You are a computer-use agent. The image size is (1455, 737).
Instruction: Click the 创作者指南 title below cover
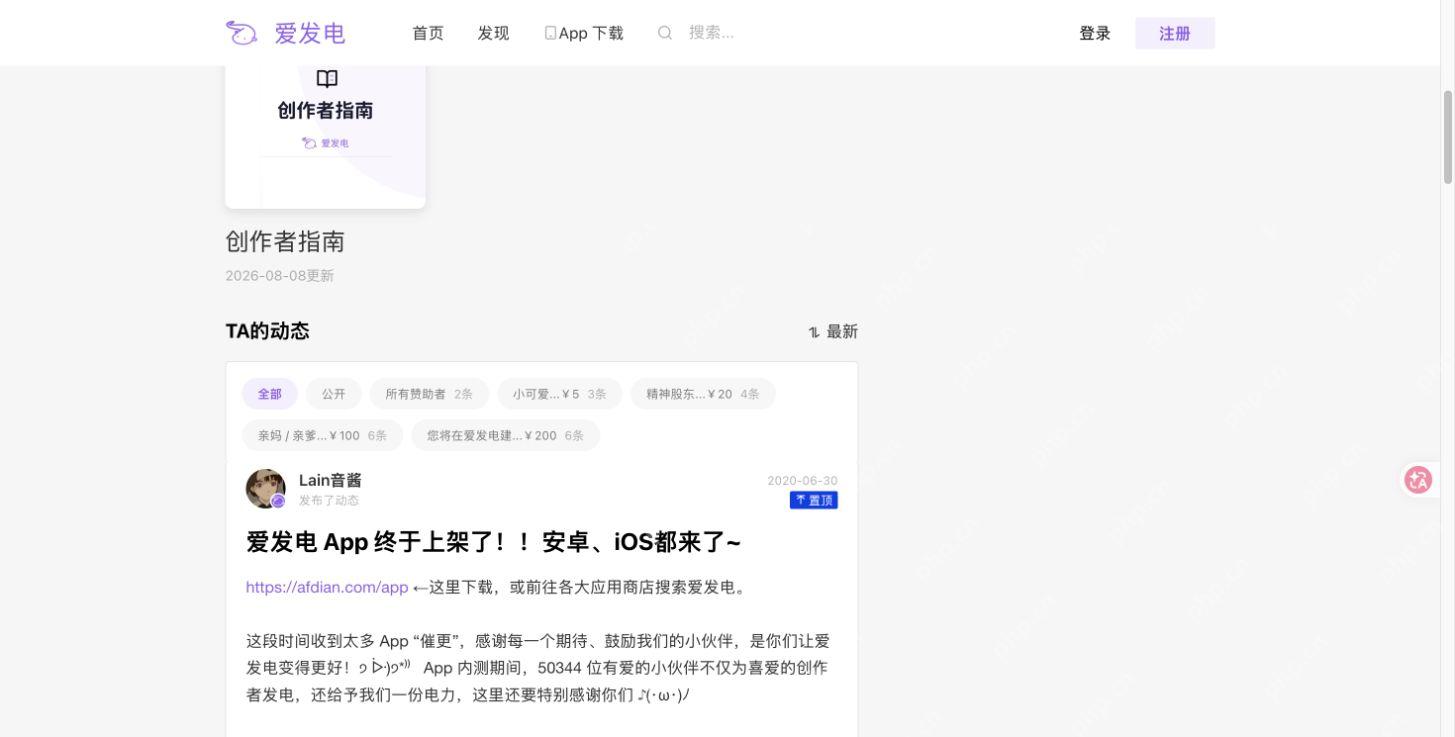coord(285,242)
